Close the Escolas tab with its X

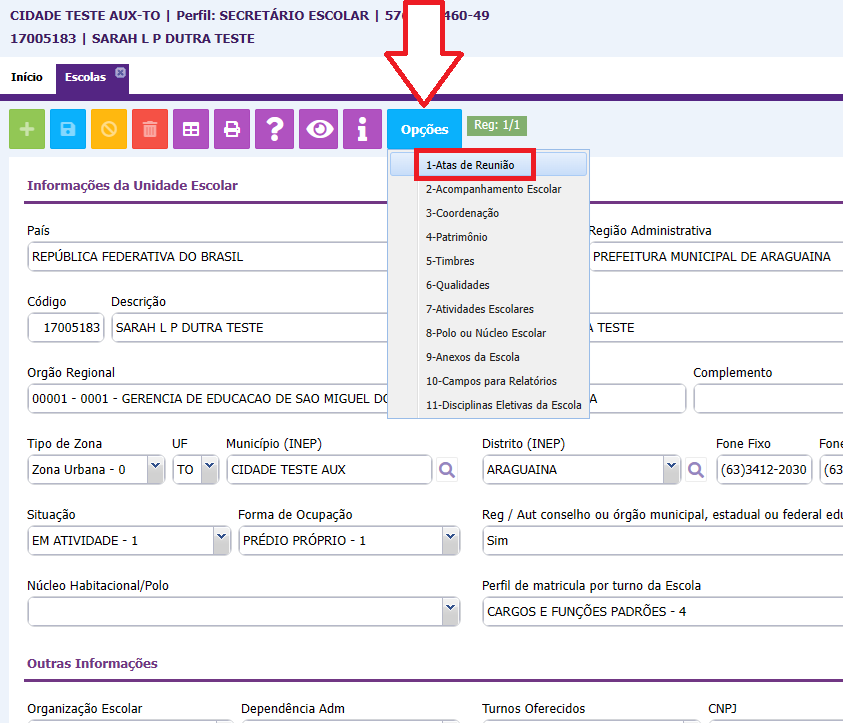click(120, 72)
